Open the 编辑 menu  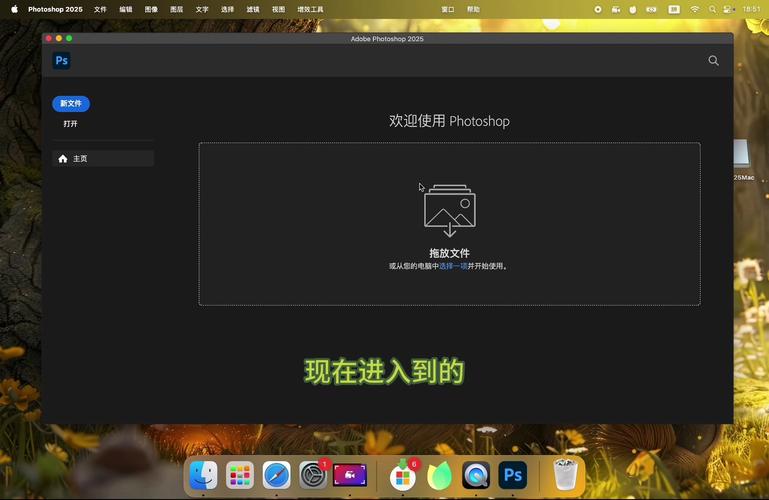[x=126, y=9]
